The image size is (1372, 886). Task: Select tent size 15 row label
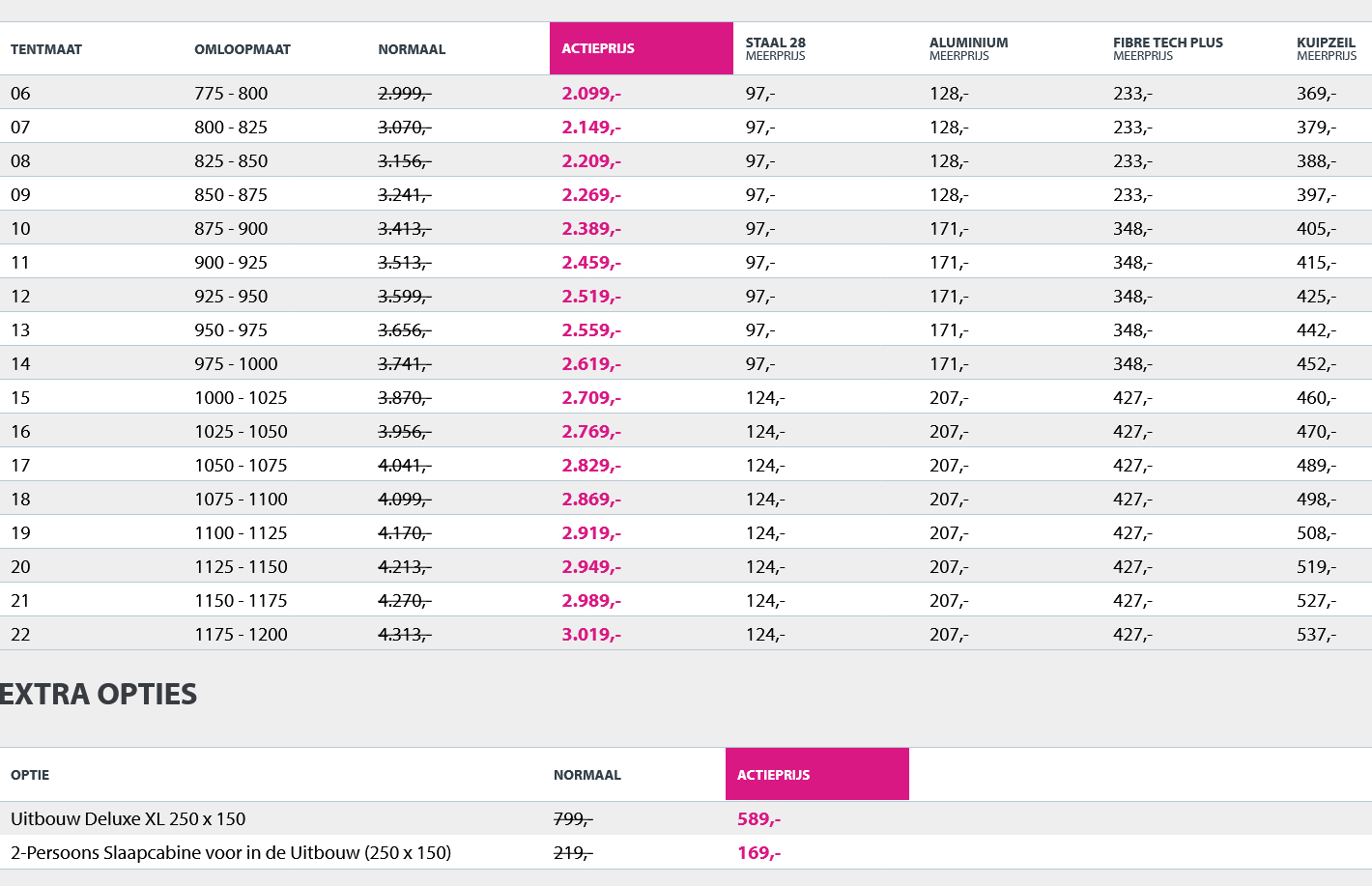point(20,398)
